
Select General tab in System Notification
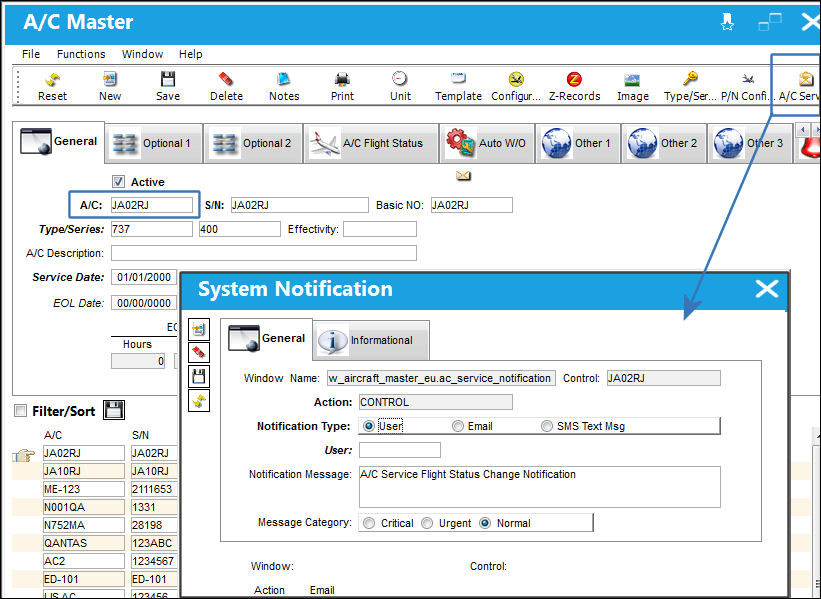tap(267, 339)
